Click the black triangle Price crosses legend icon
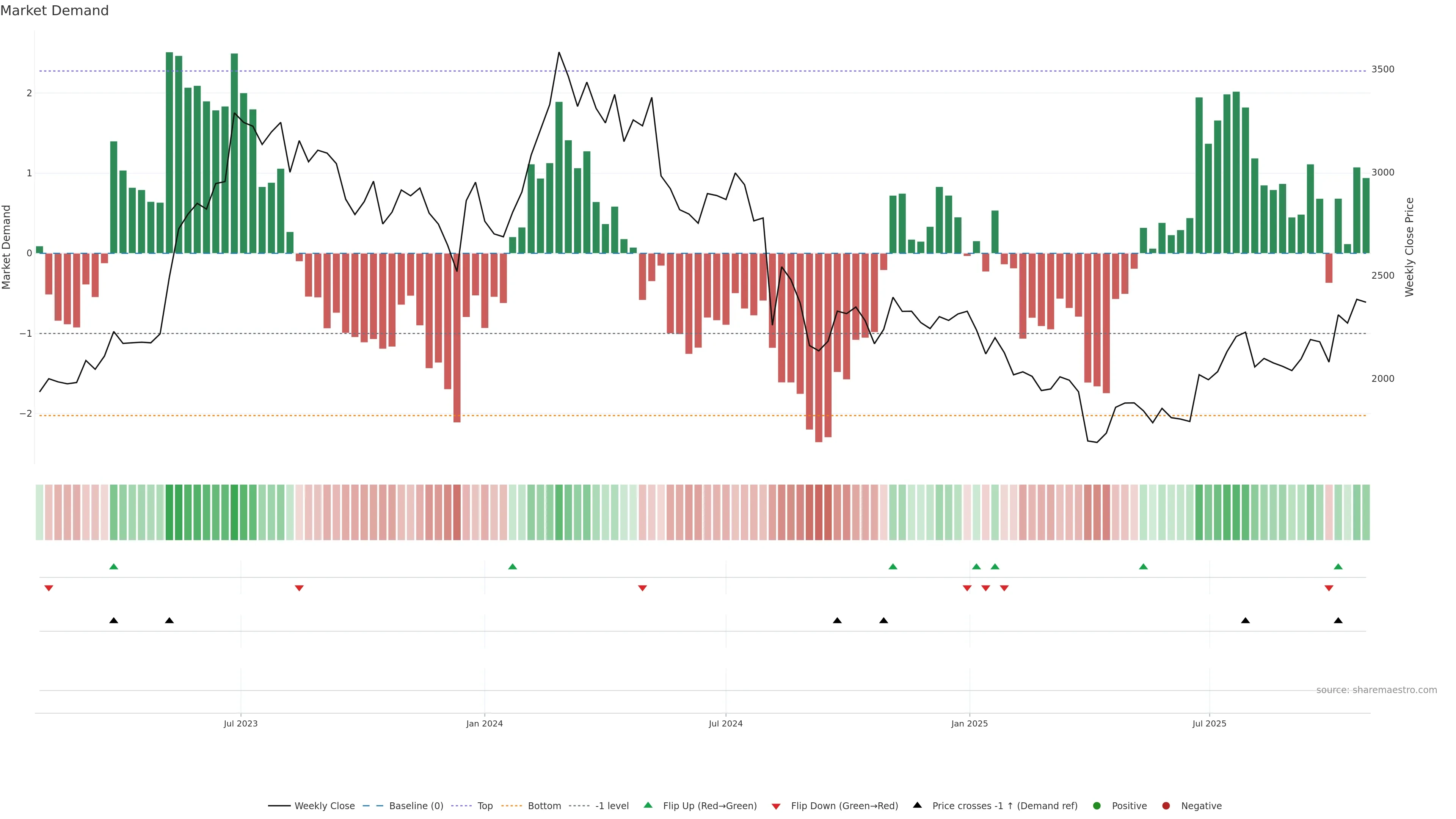Image resolution: width=1456 pixels, height=819 pixels. click(x=917, y=805)
